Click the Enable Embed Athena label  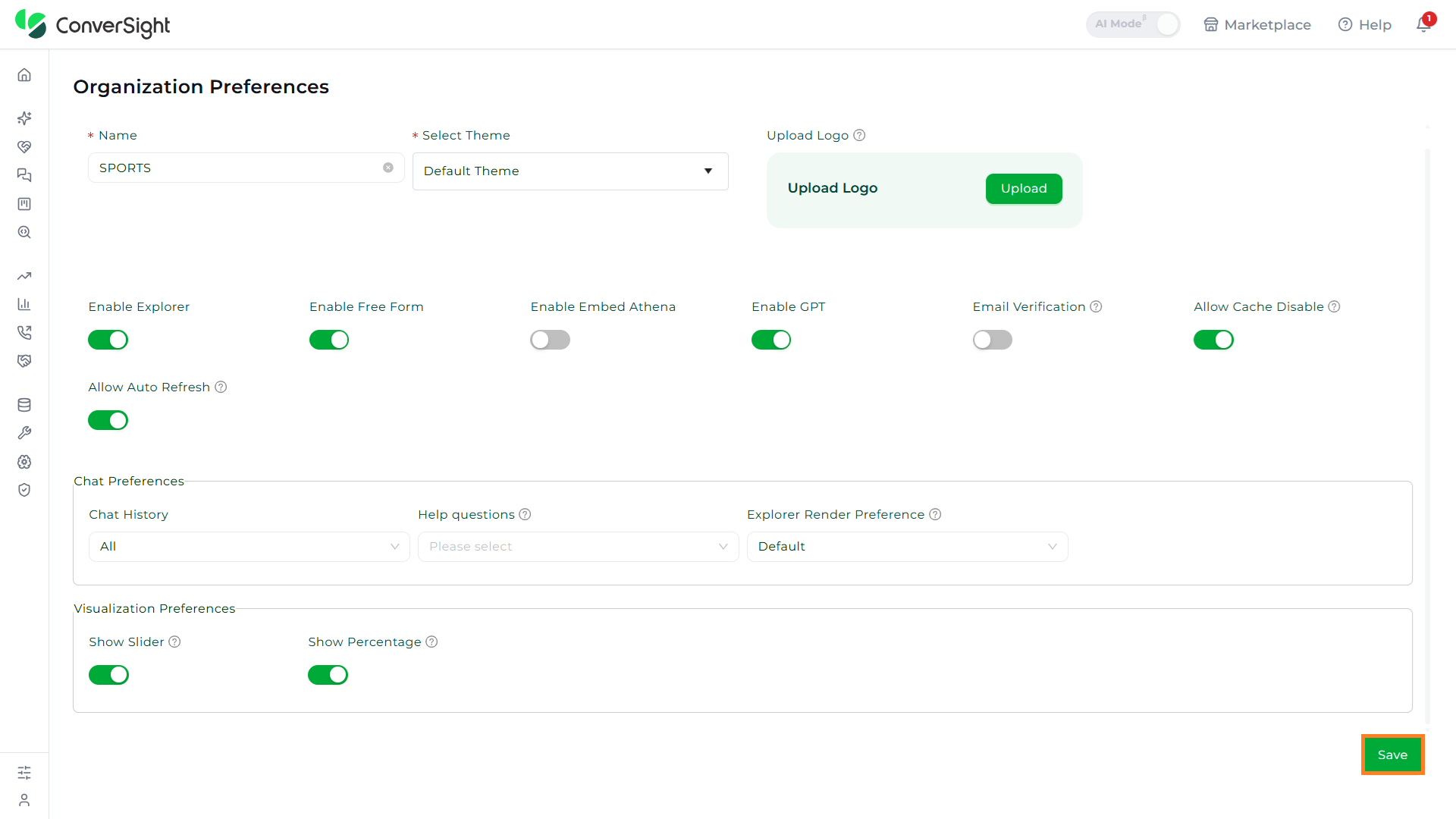pyautogui.click(x=603, y=306)
